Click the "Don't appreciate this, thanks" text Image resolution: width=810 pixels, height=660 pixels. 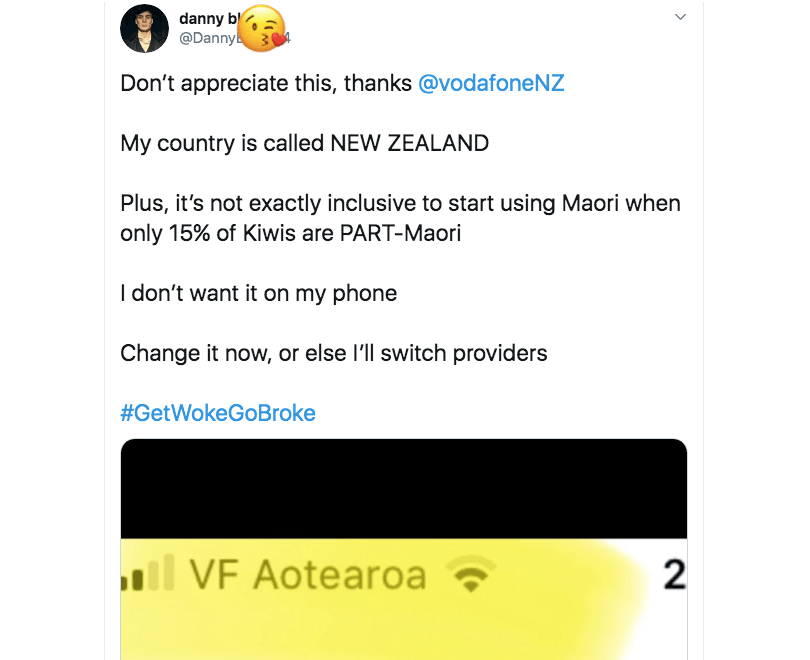pos(265,83)
